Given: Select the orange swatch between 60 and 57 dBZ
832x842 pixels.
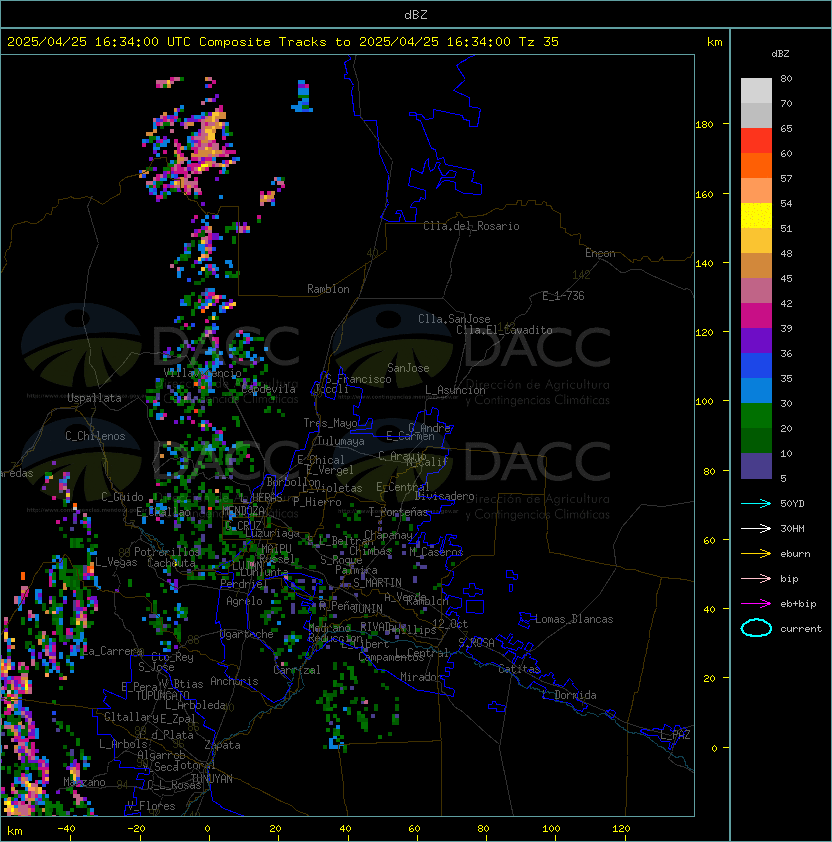Looking at the screenshot, I should pyautogui.click(x=756, y=165).
